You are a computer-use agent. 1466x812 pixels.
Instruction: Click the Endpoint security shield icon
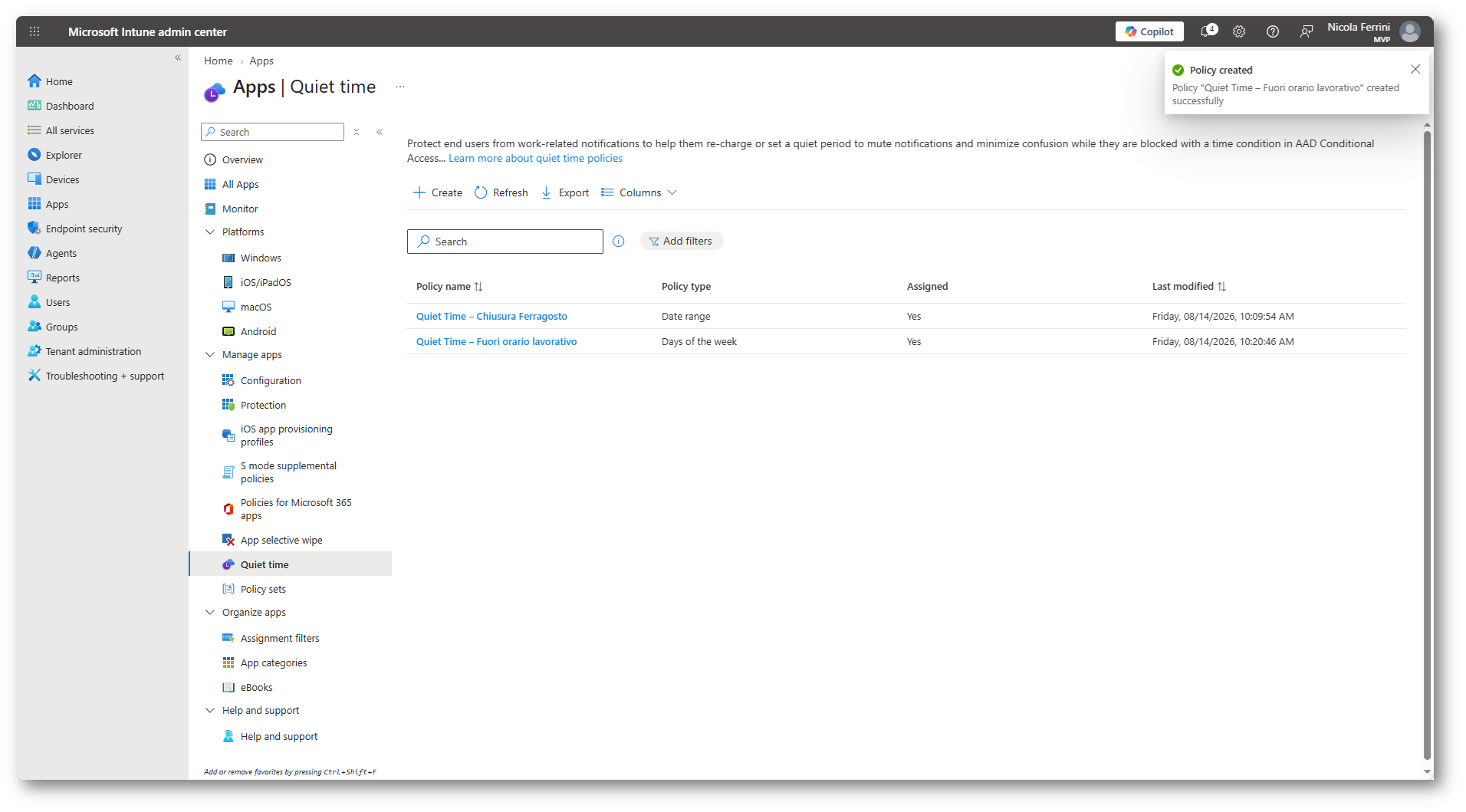tap(35, 228)
